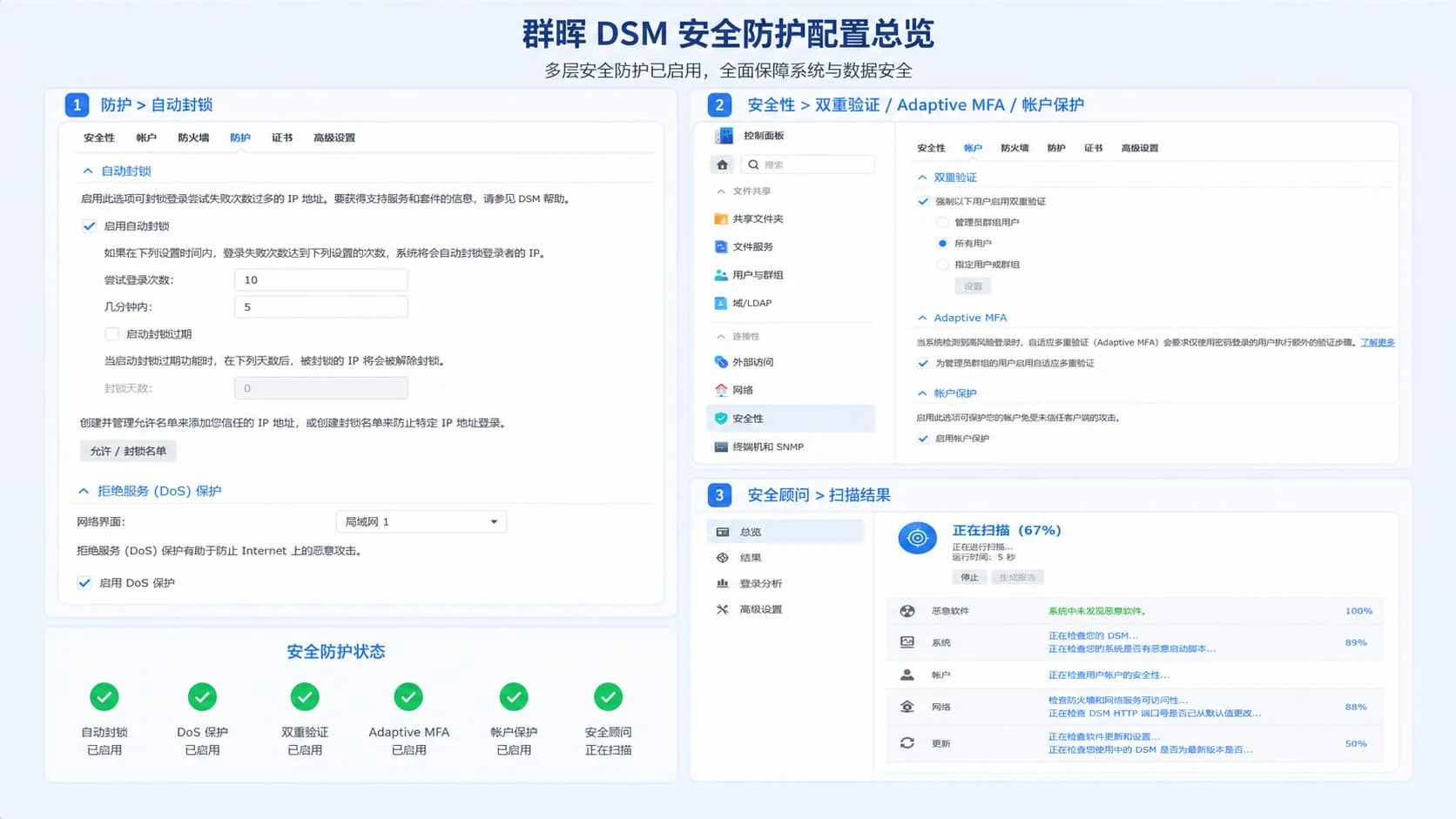Click 尝试登录次数 field with value 10
Screen dimensions: 1456x819
pyautogui.click(x=321, y=280)
